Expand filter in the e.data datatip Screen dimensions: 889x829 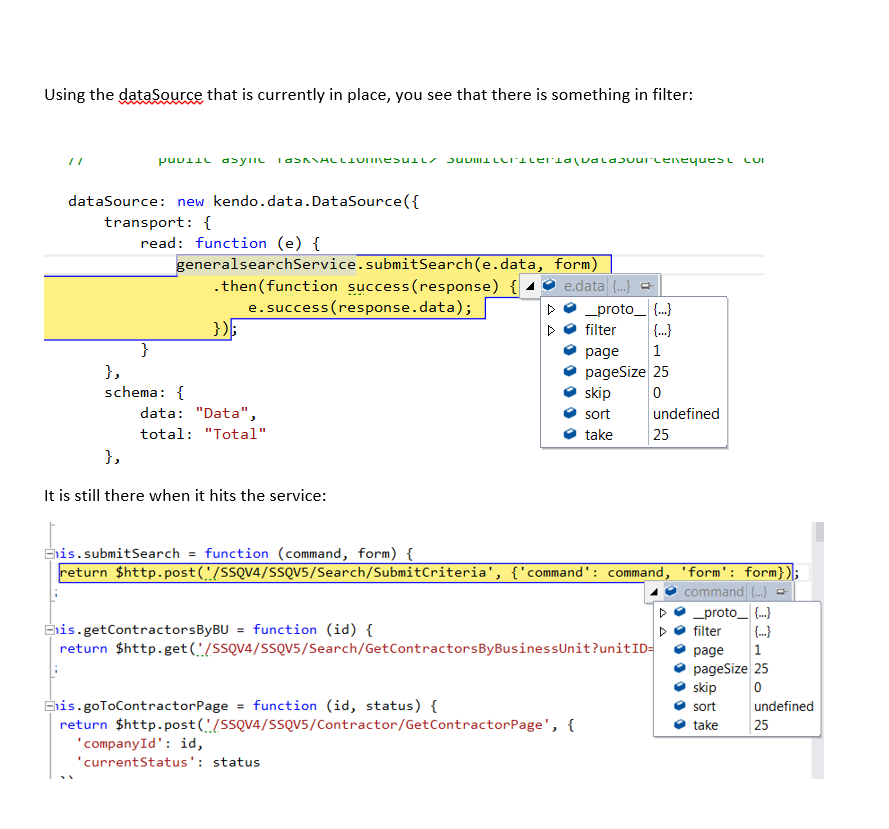pyautogui.click(x=551, y=331)
